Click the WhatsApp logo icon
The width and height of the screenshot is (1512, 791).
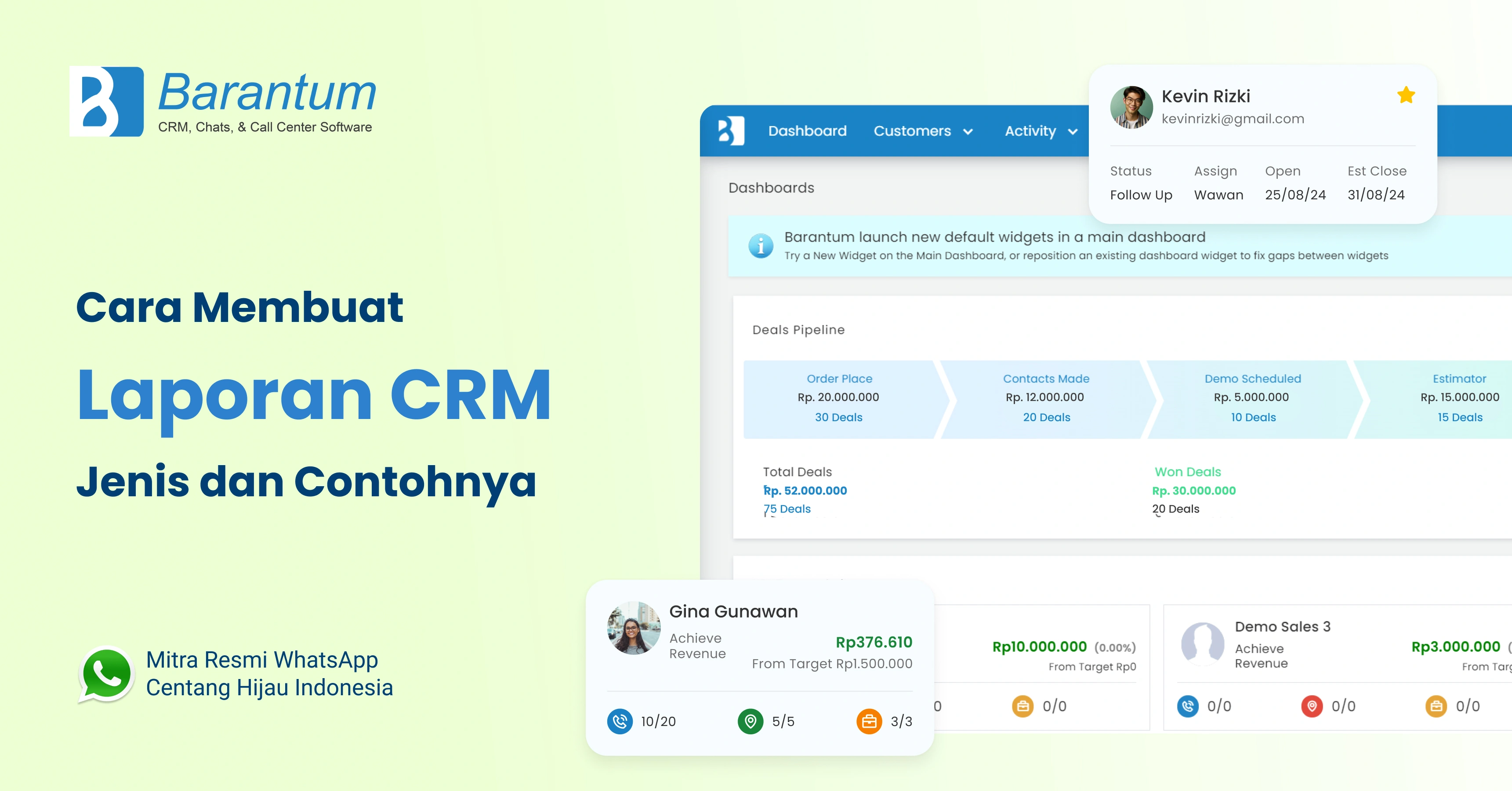point(106,674)
